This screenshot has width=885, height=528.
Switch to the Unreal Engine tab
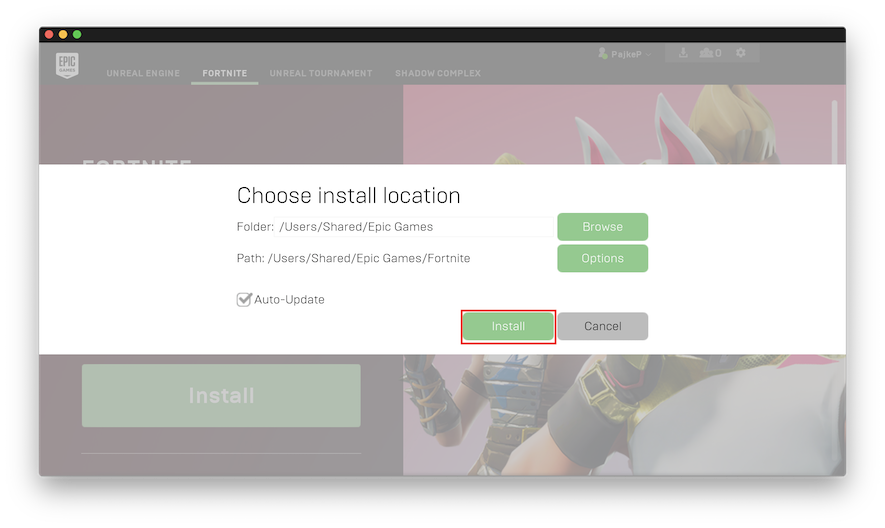(143, 73)
